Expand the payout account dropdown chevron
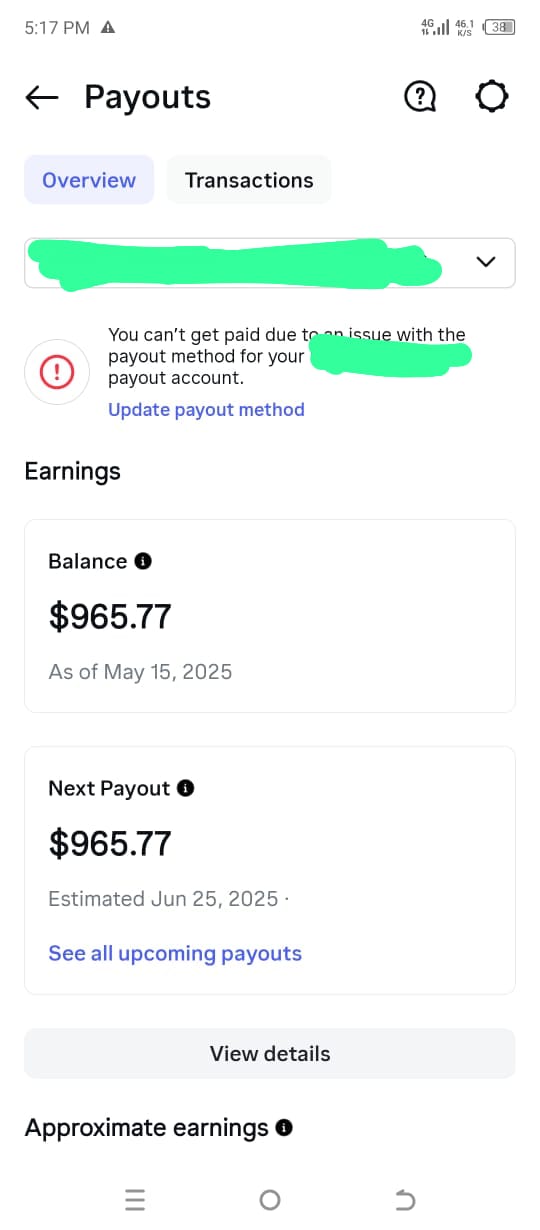This screenshot has height=1230, width=540. [x=486, y=262]
